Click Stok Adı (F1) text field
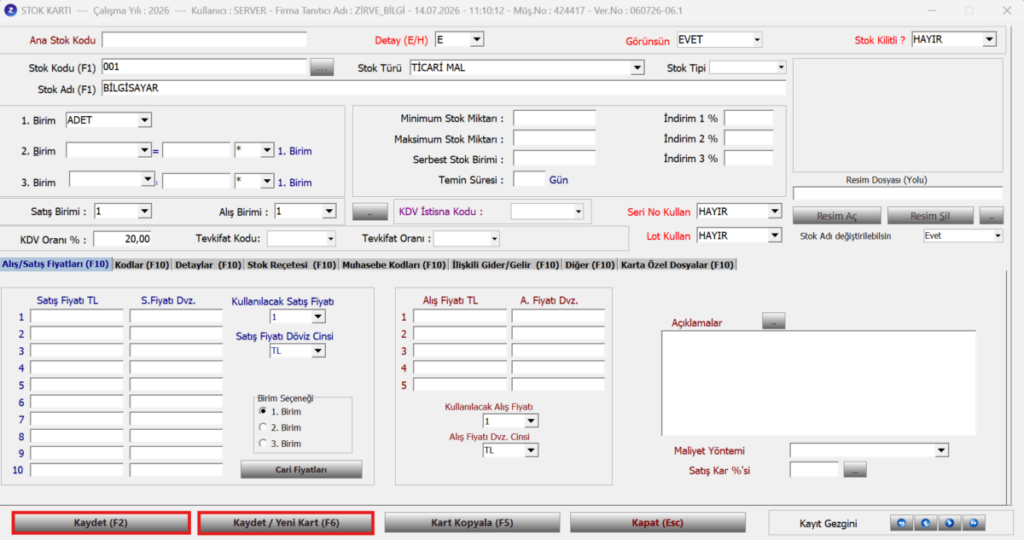1024x540 pixels. pos(443,89)
